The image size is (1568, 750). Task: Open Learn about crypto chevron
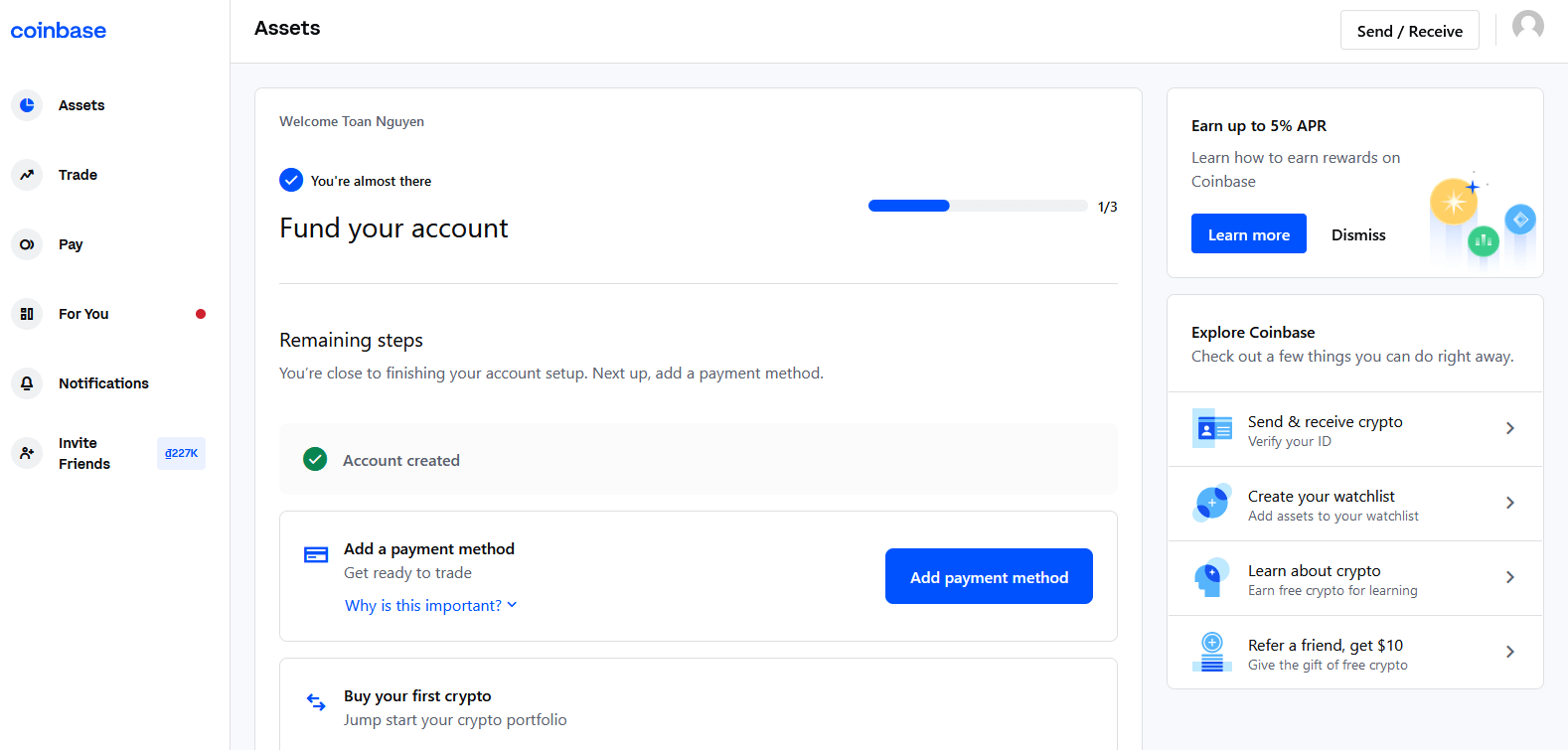pos(1509,577)
